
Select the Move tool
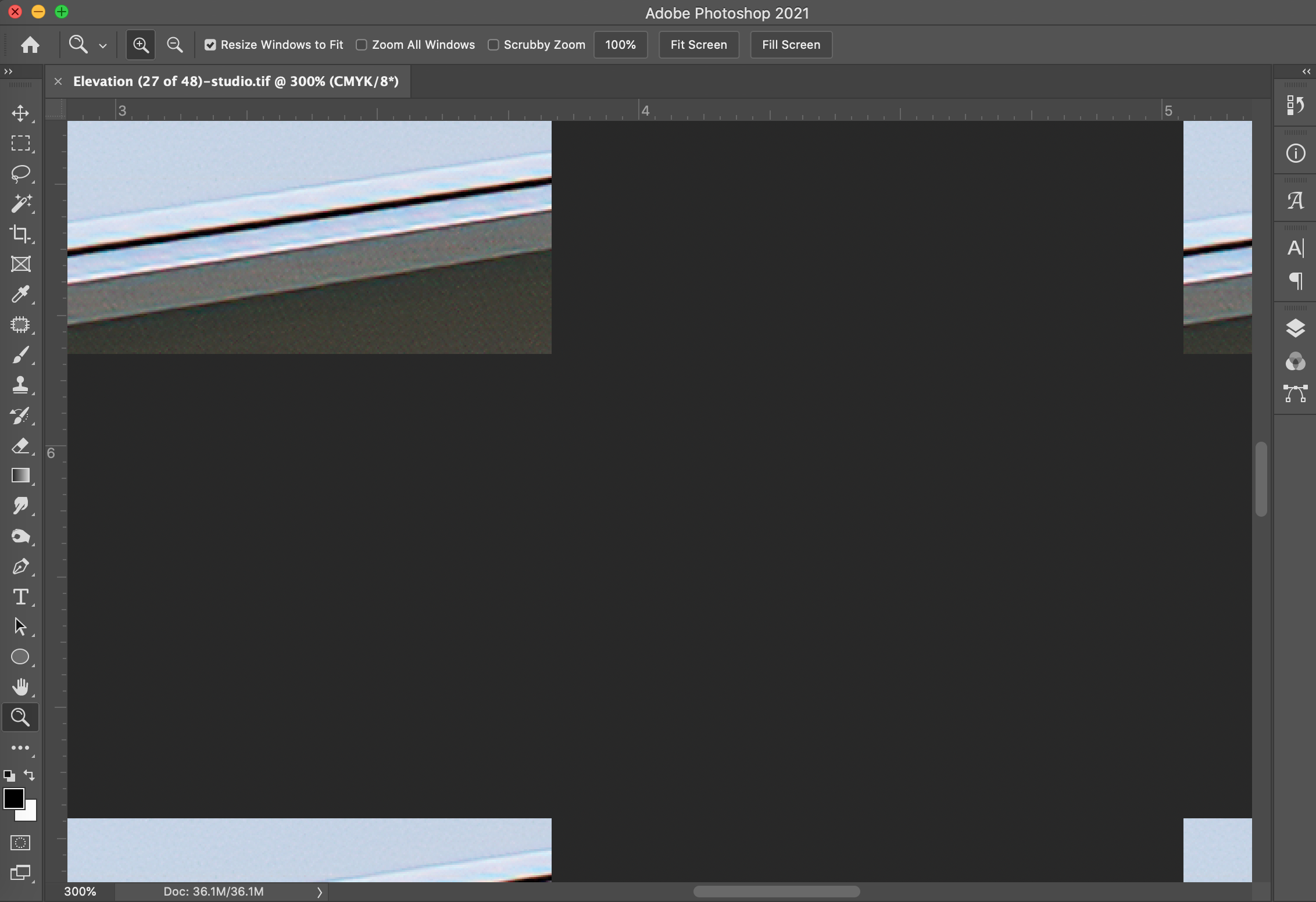[20, 113]
